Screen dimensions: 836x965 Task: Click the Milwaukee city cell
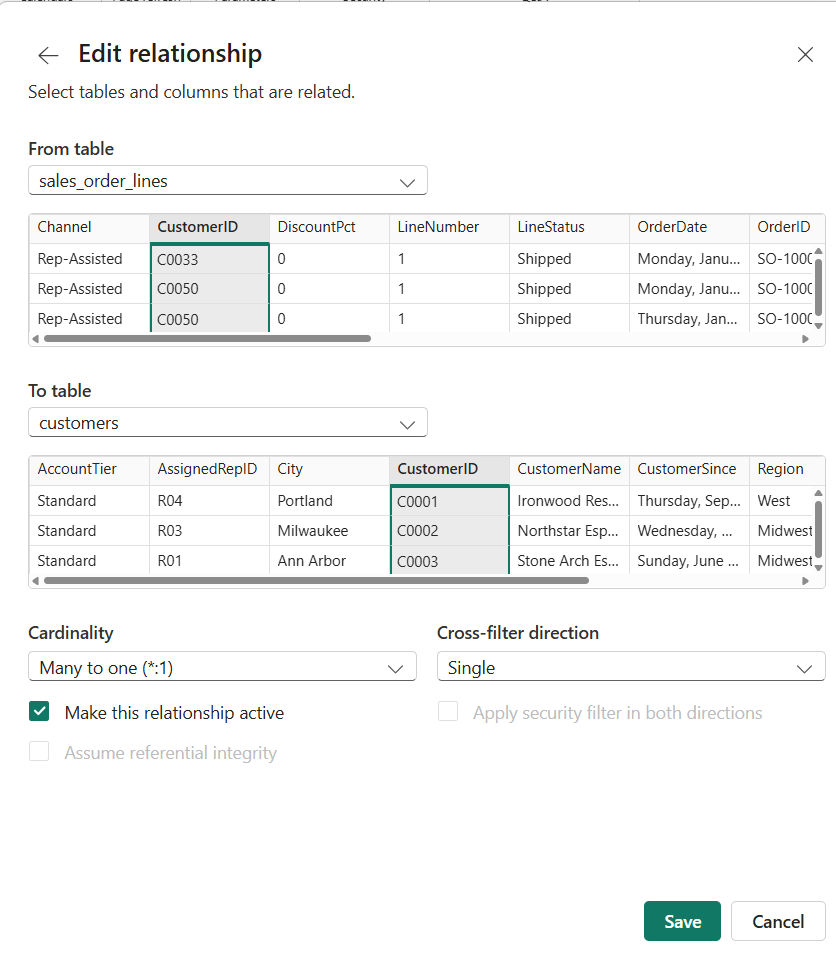[329, 531]
